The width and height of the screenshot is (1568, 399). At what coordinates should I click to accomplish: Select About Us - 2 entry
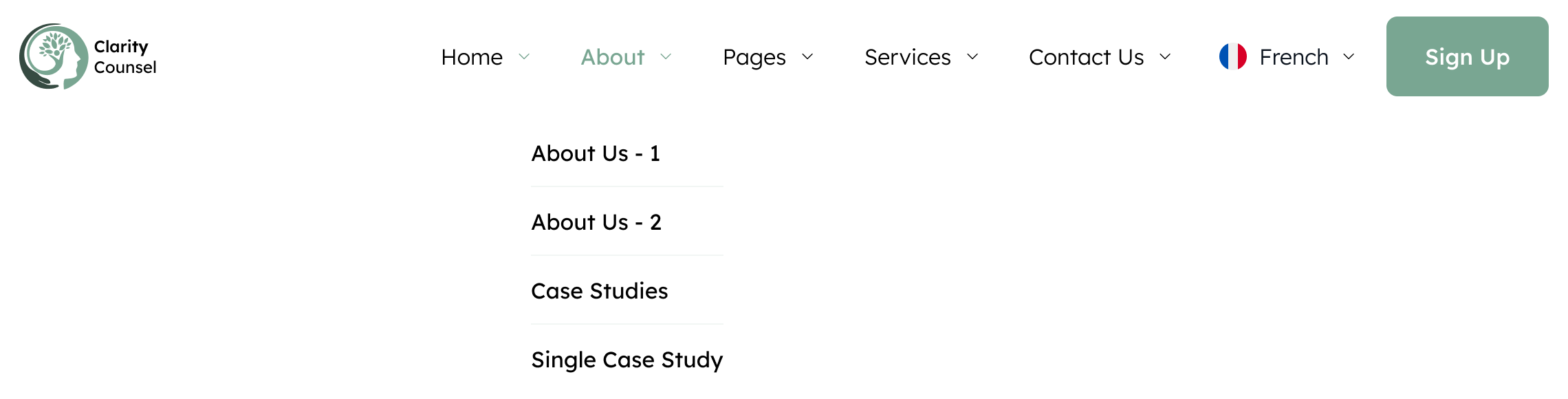tap(596, 222)
